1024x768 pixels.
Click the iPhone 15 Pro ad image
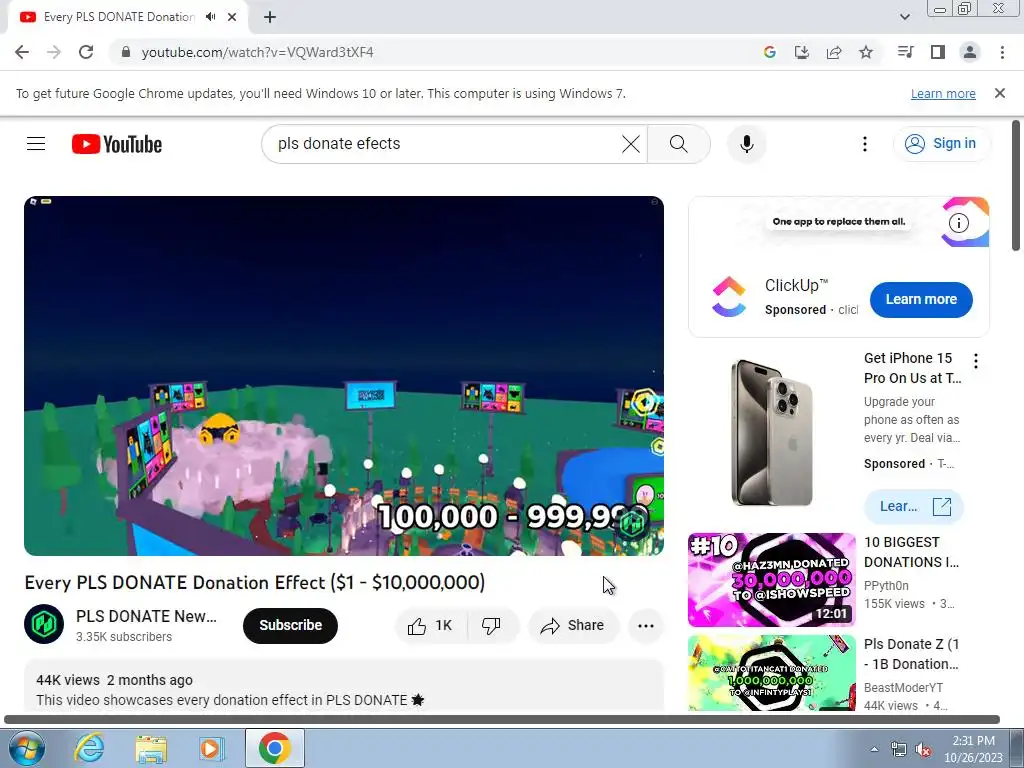772,433
